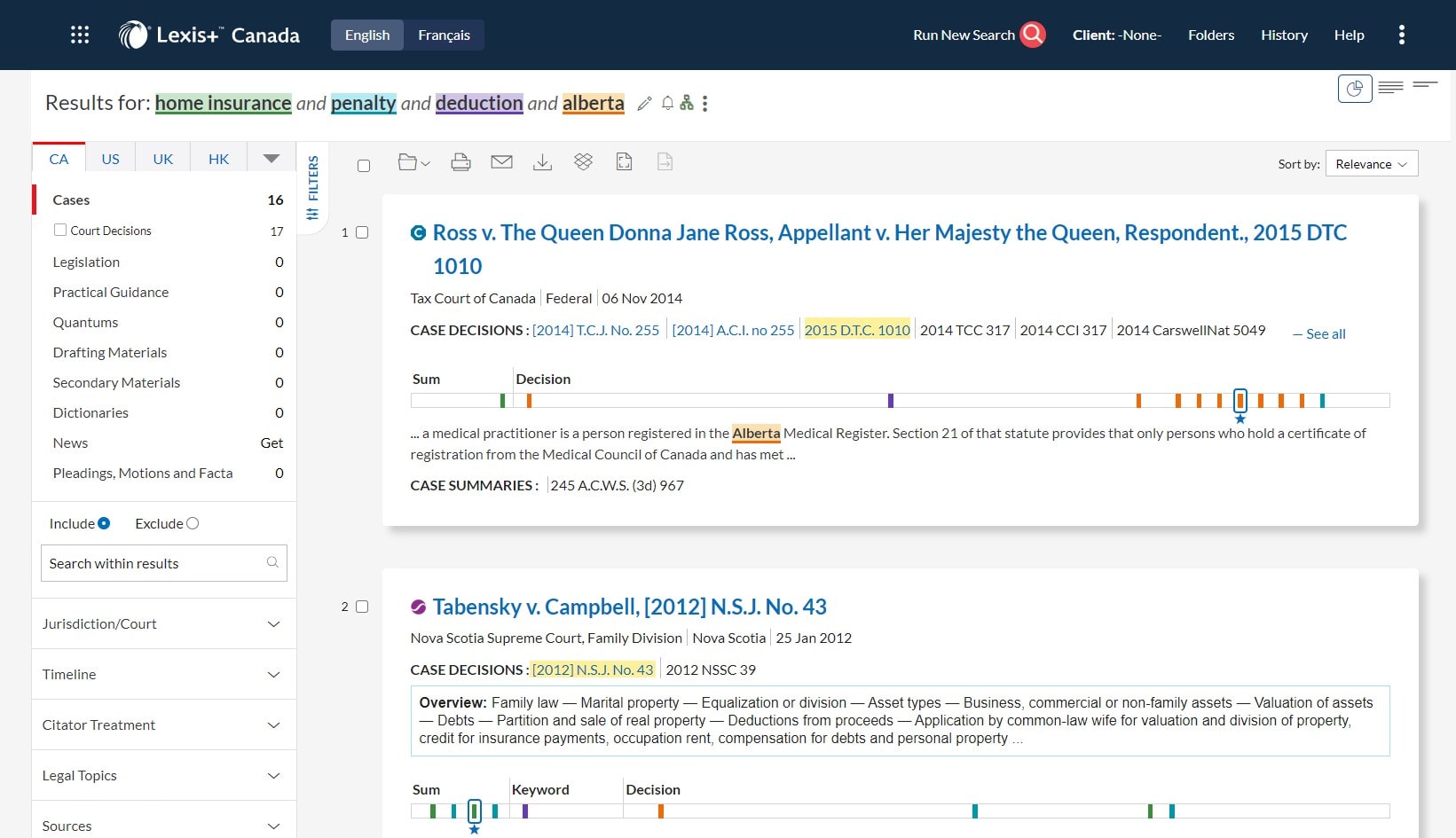Viewport: 1456px width, 838px height.
Task: Select the Exclude radio button
Action: 193,523
